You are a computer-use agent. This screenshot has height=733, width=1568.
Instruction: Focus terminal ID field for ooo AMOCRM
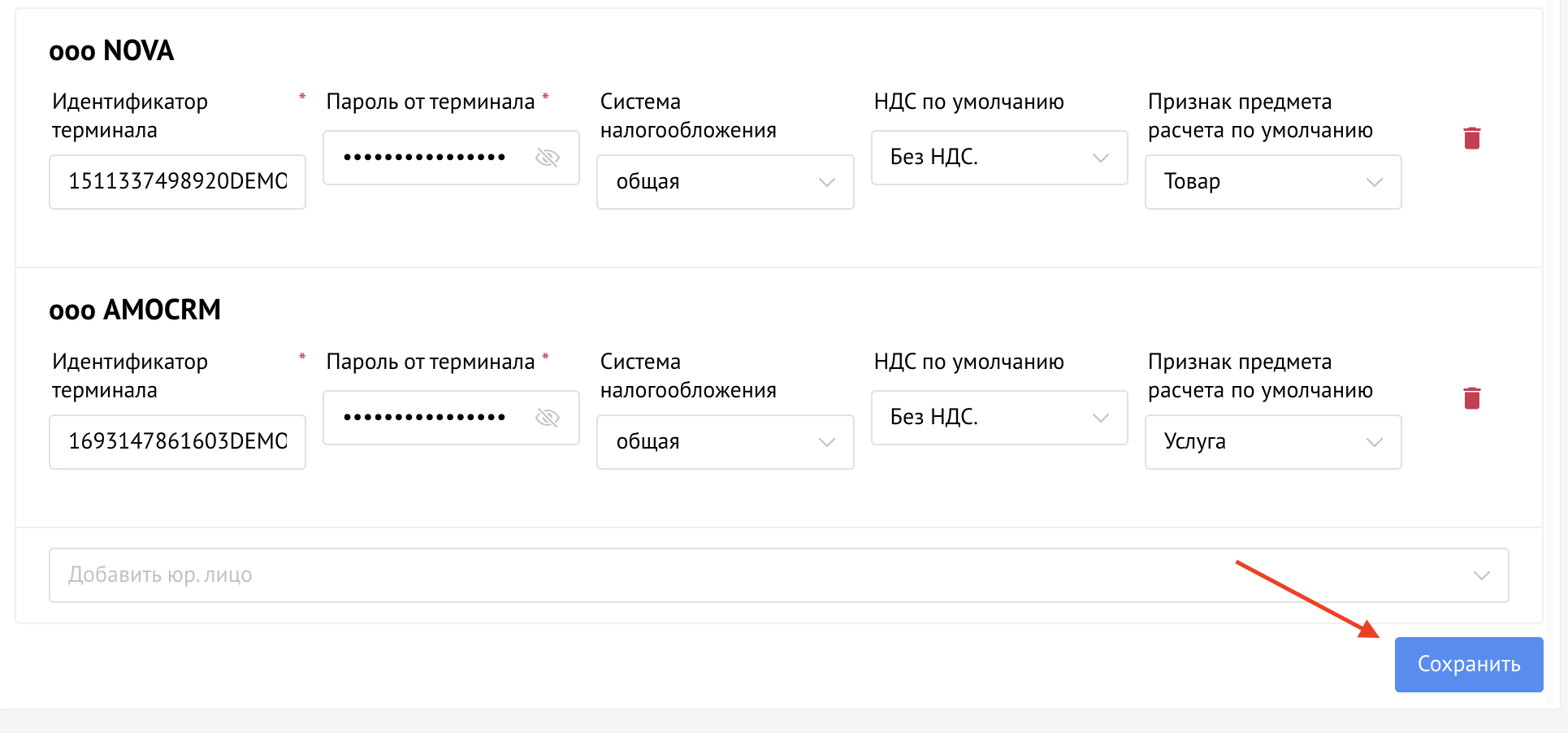[x=177, y=442]
